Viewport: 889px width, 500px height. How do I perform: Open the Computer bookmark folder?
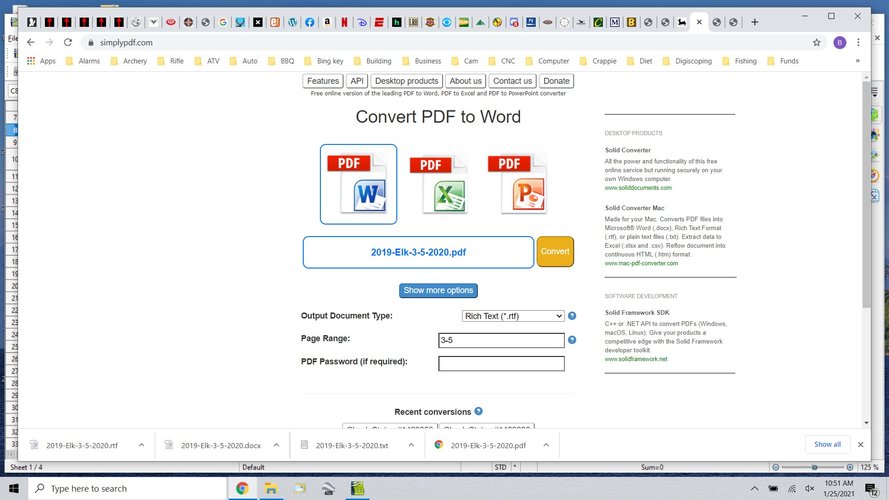pos(547,61)
